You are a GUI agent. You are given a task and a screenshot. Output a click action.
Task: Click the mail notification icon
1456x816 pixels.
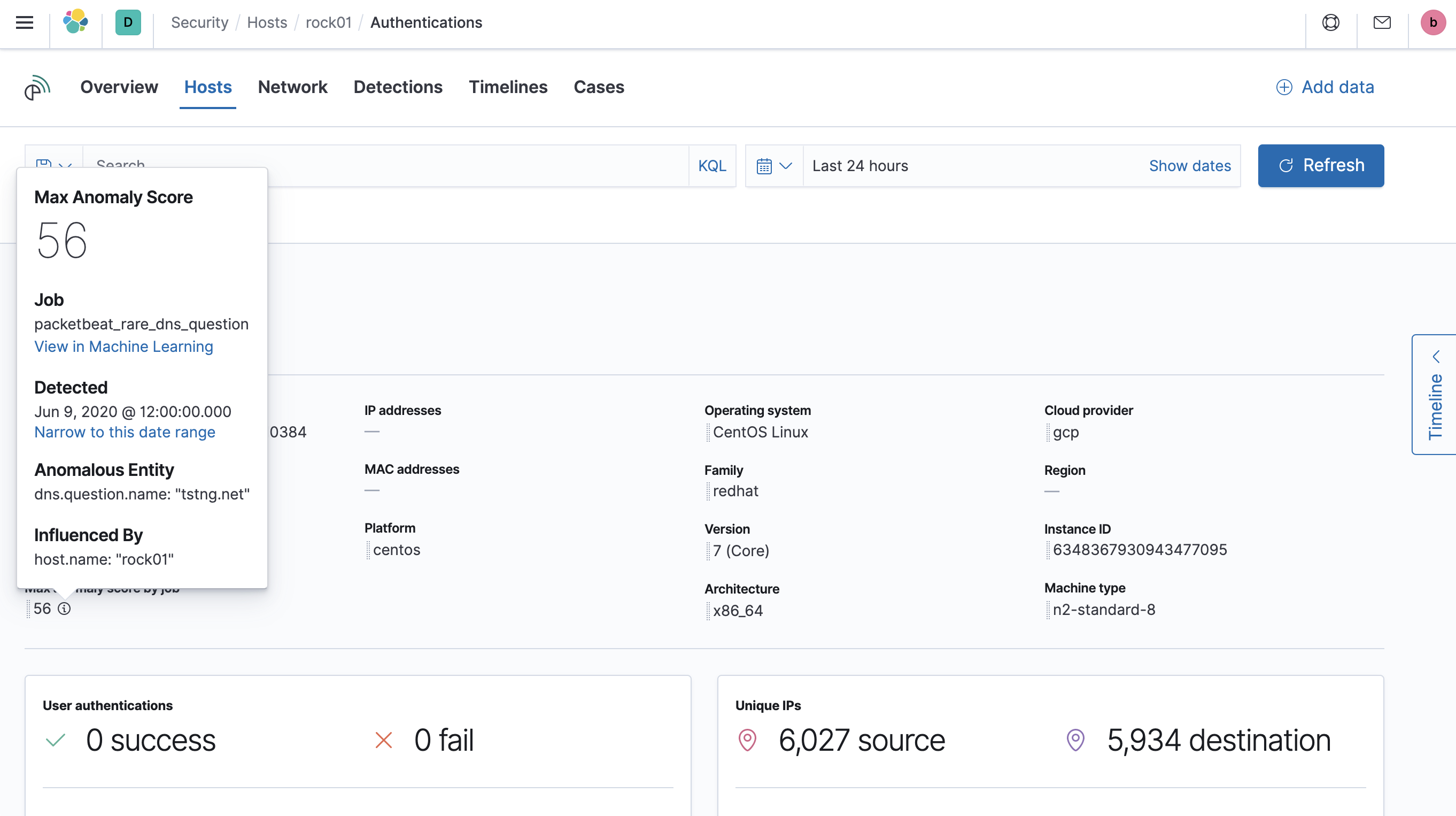click(x=1382, y=22)
